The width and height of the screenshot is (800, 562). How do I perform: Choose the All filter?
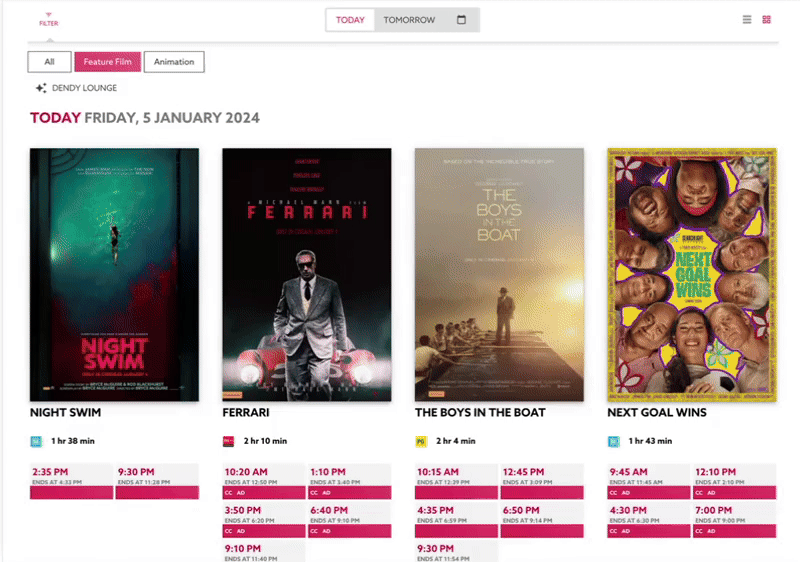(49, 62)
